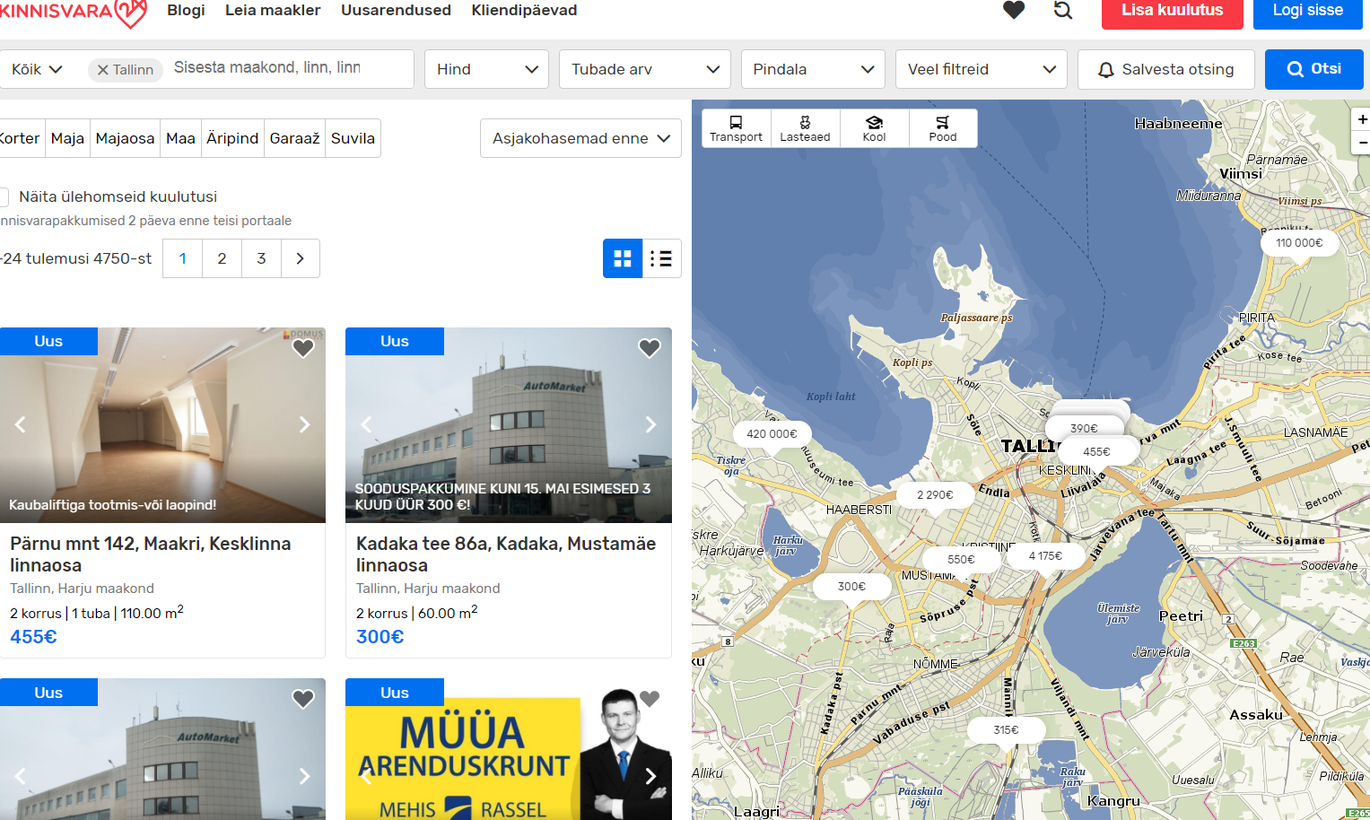The image size is (1370, 820).
Task: Zoom in on the map
Action: click(1361, 119)
